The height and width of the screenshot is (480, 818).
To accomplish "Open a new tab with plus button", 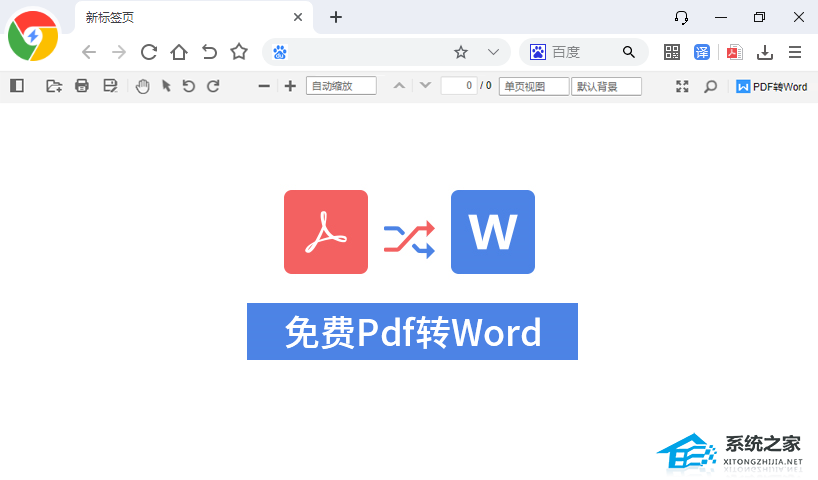I will [x=336, y=17].
